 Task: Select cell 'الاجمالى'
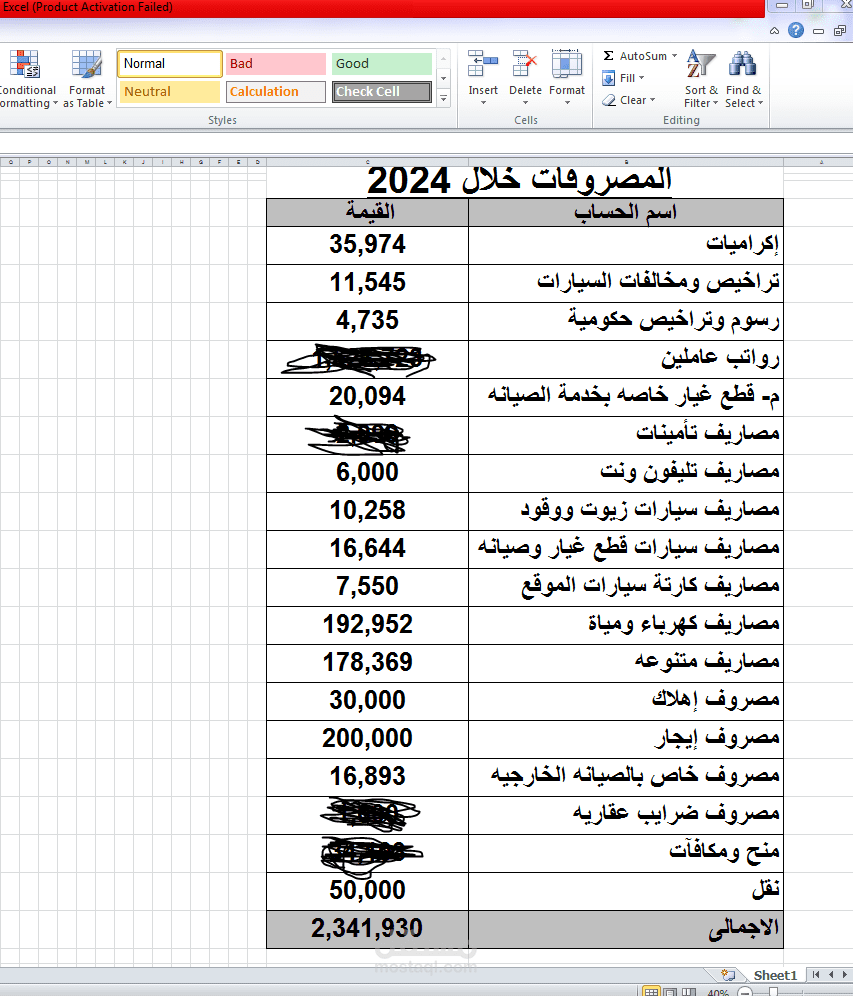[x=626, y=929]
